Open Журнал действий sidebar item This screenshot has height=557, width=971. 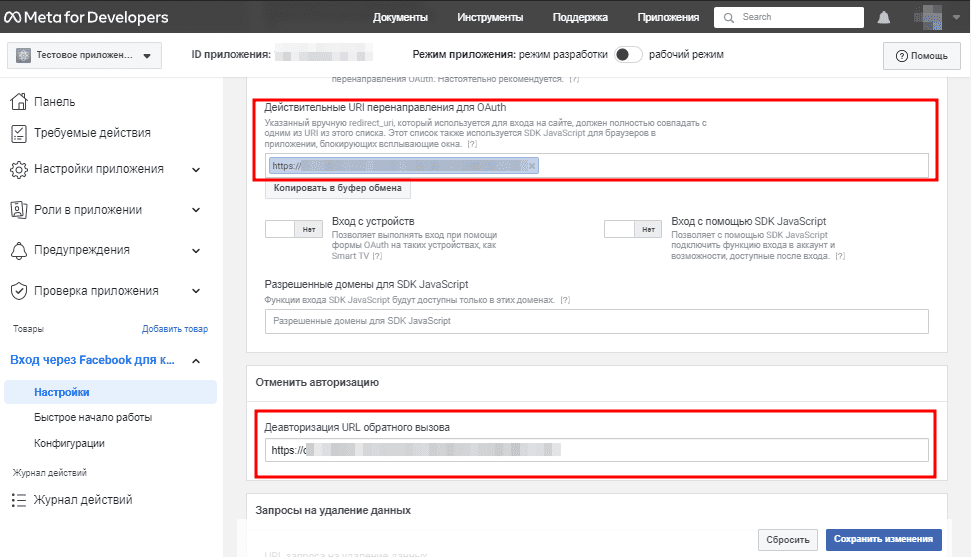click(x=82, y=500)
